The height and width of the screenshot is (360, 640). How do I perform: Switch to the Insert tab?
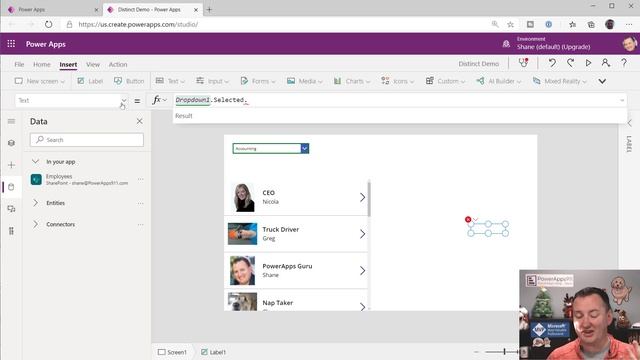(68, 64)
